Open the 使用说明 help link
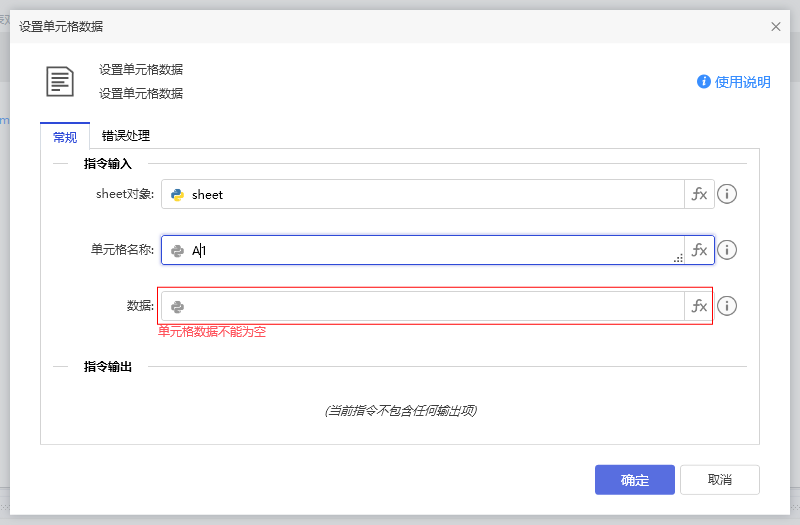The image size is (800, 525). coord(734,82)
